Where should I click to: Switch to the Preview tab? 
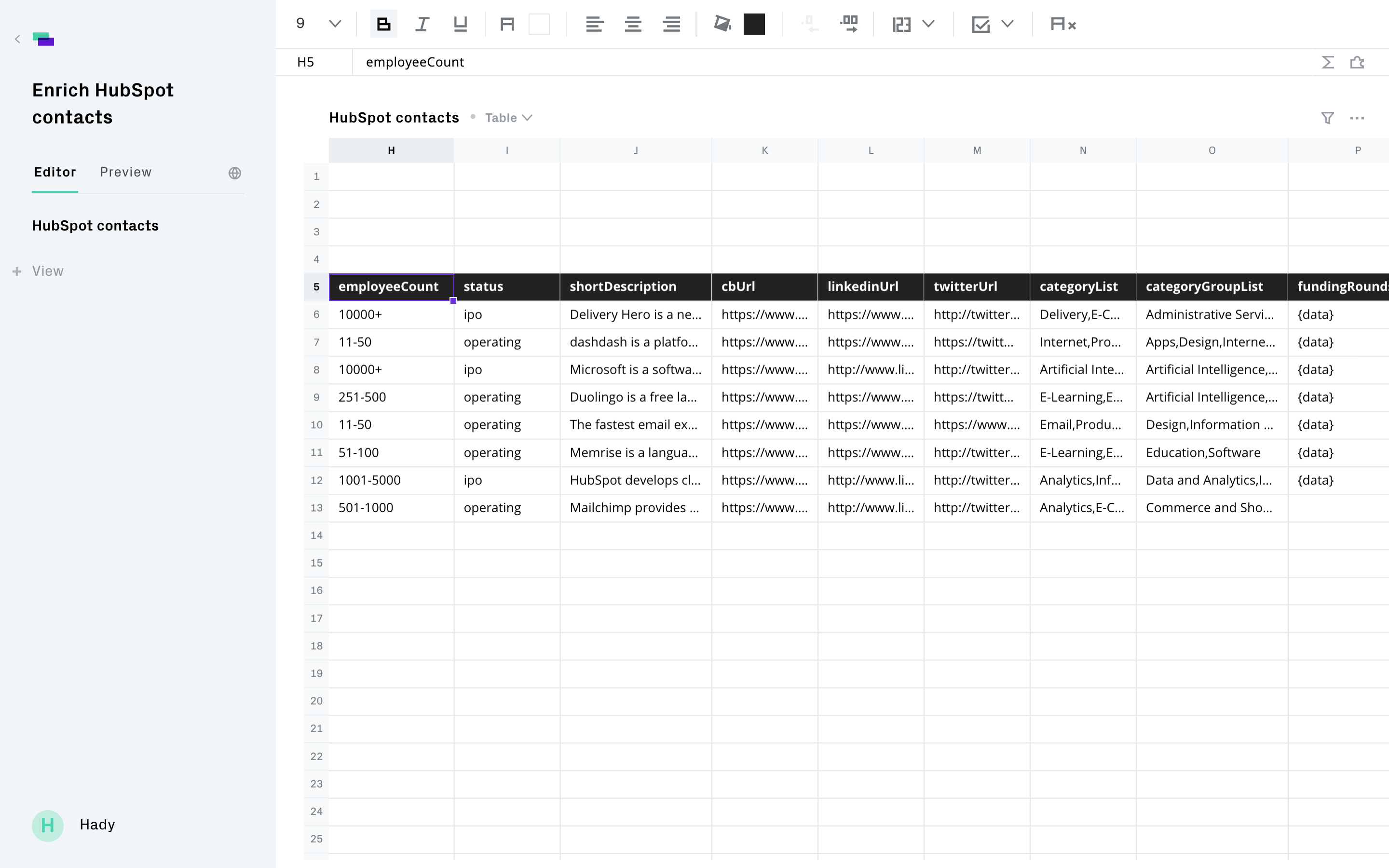coord(126,172)
